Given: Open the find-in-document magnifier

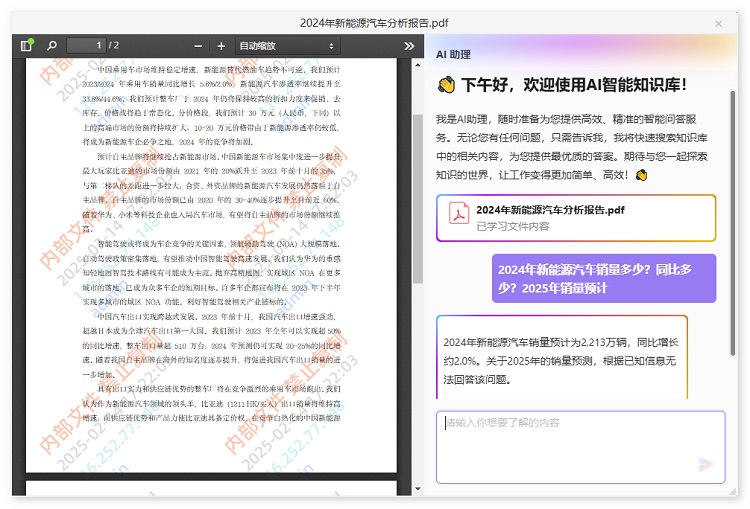Looking at the screenshot, I should (52, 45).
